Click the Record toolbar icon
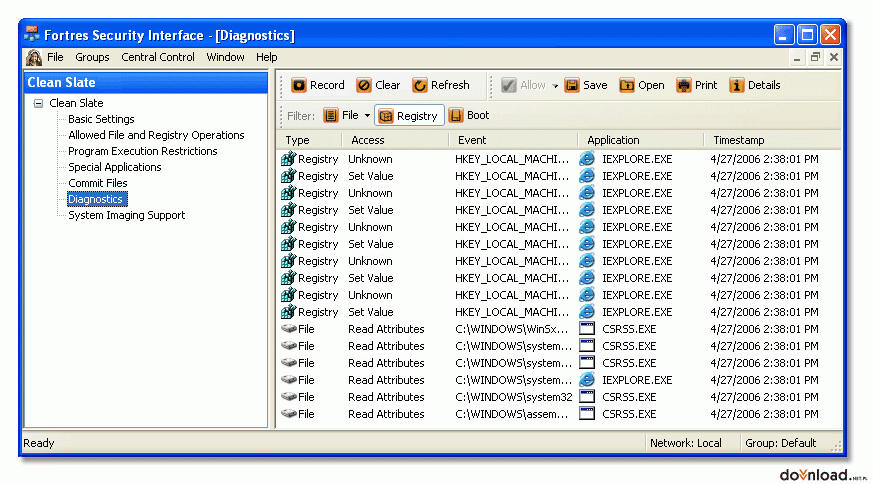This screenshot has height=484, width=873. 298,85
